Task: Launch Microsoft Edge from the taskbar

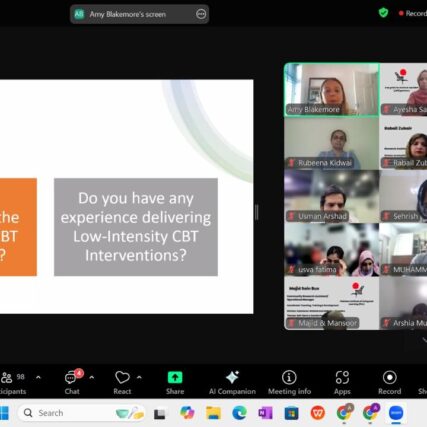Action: click(x=239, y=413)
